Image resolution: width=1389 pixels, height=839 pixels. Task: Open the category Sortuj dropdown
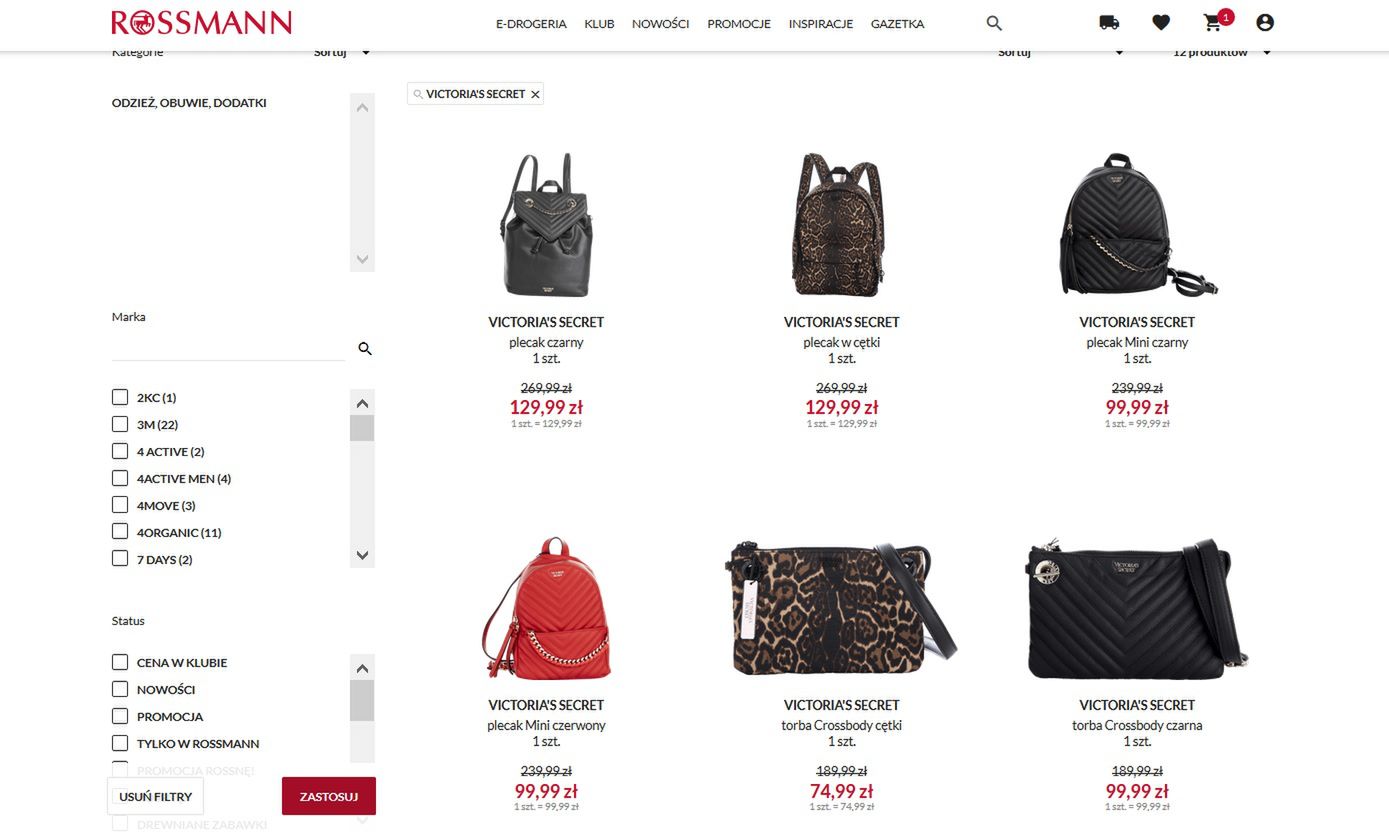pyautogui.click(x=342, y=53)
